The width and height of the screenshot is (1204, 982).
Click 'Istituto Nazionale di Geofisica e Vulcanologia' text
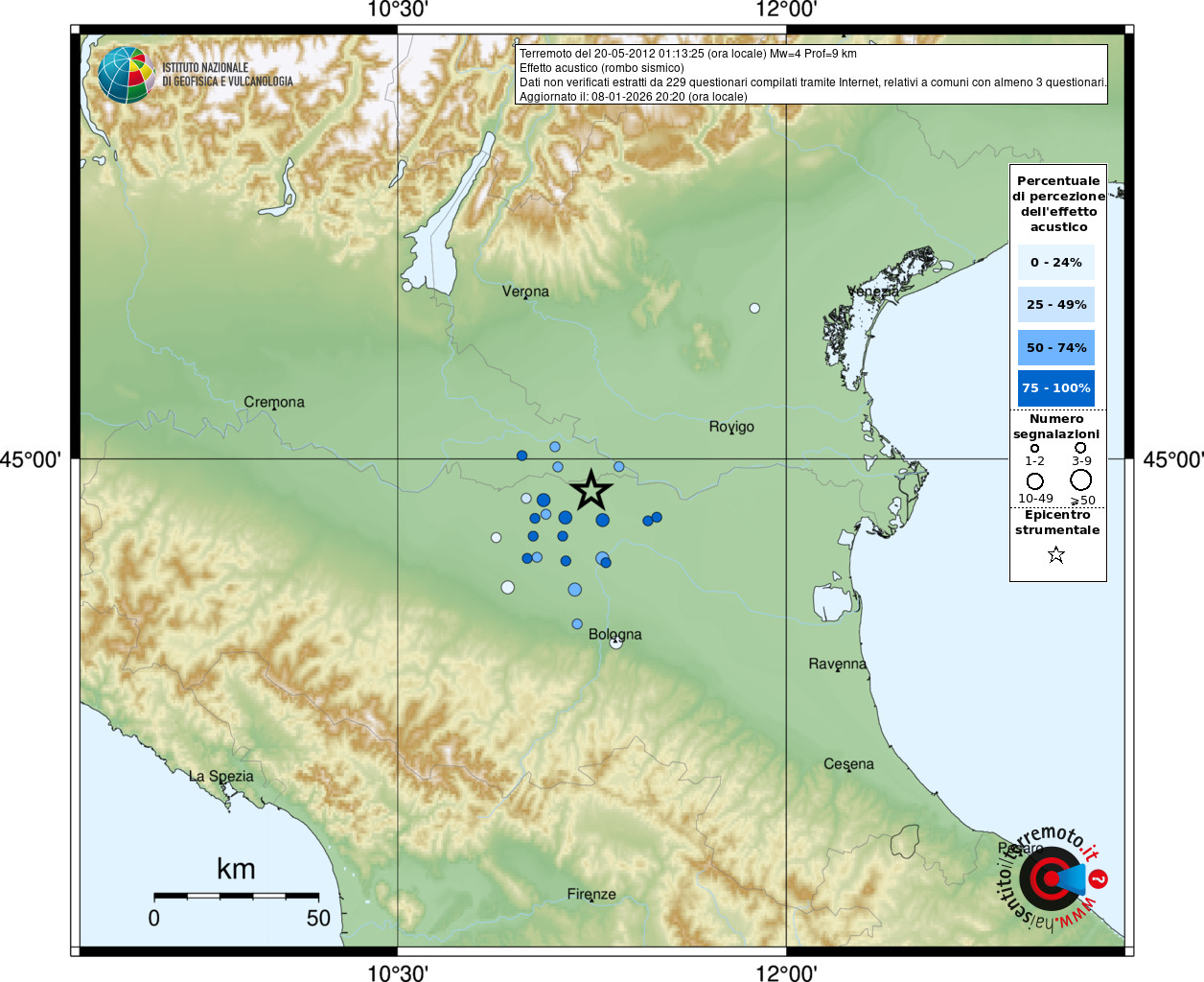227,75
